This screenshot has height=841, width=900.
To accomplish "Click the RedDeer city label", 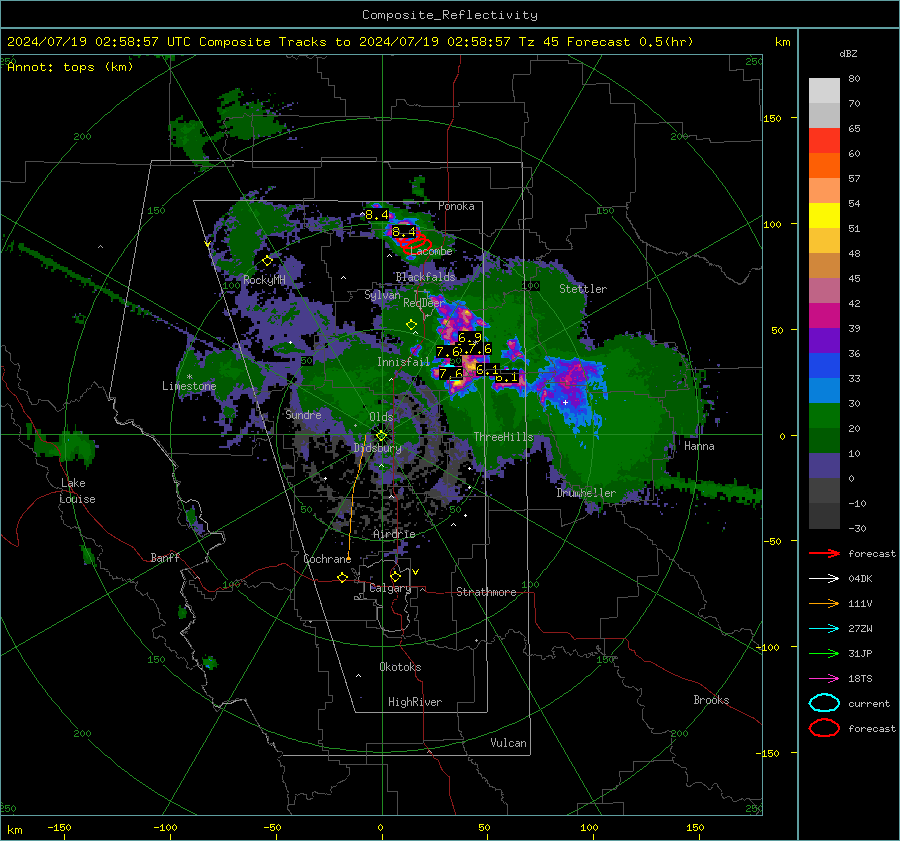I will pos(424,303).
